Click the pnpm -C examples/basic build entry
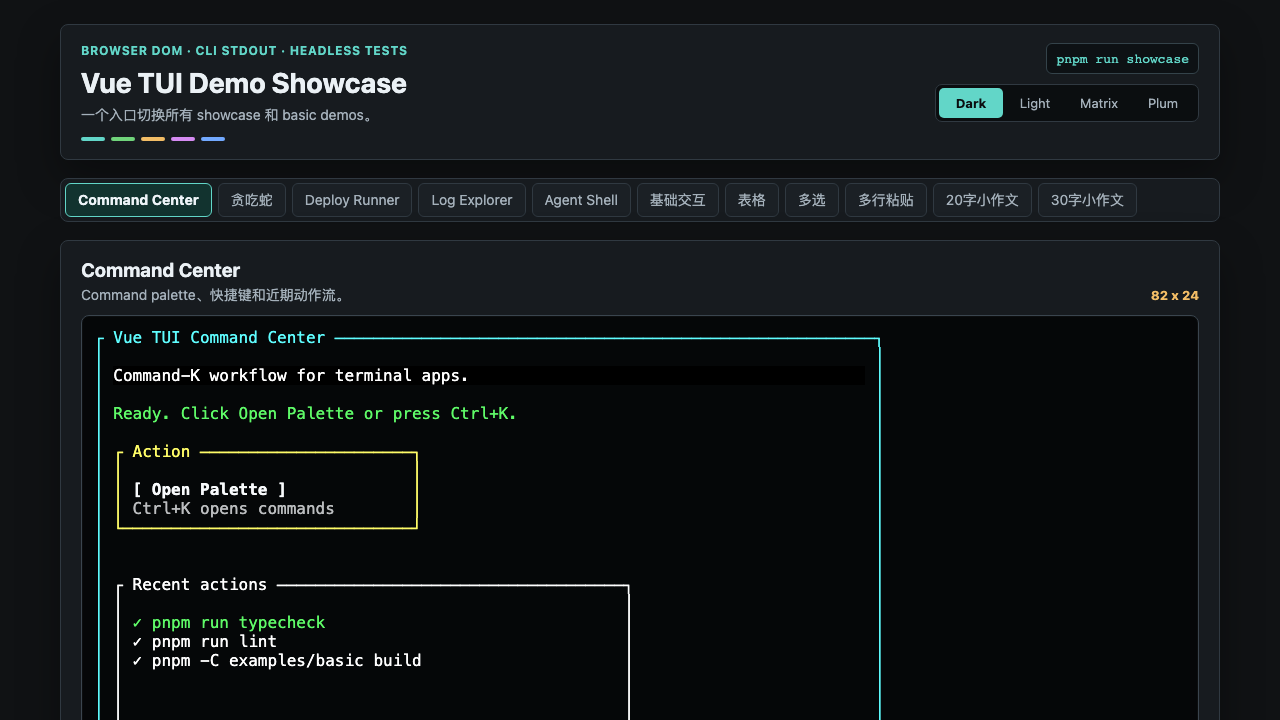 click(277, 660)
